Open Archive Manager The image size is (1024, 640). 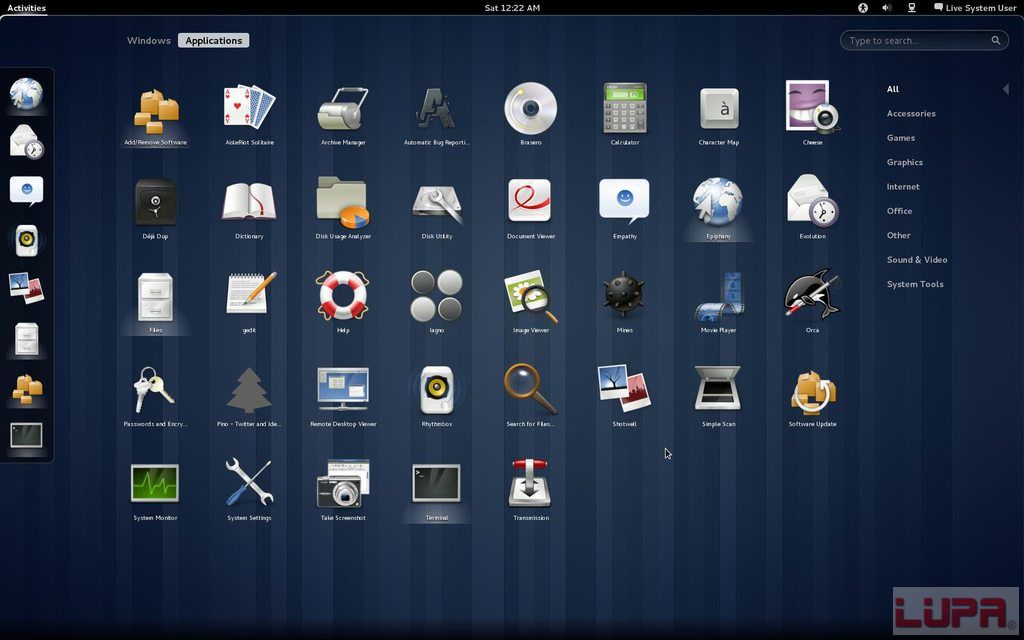pos(343,114)
